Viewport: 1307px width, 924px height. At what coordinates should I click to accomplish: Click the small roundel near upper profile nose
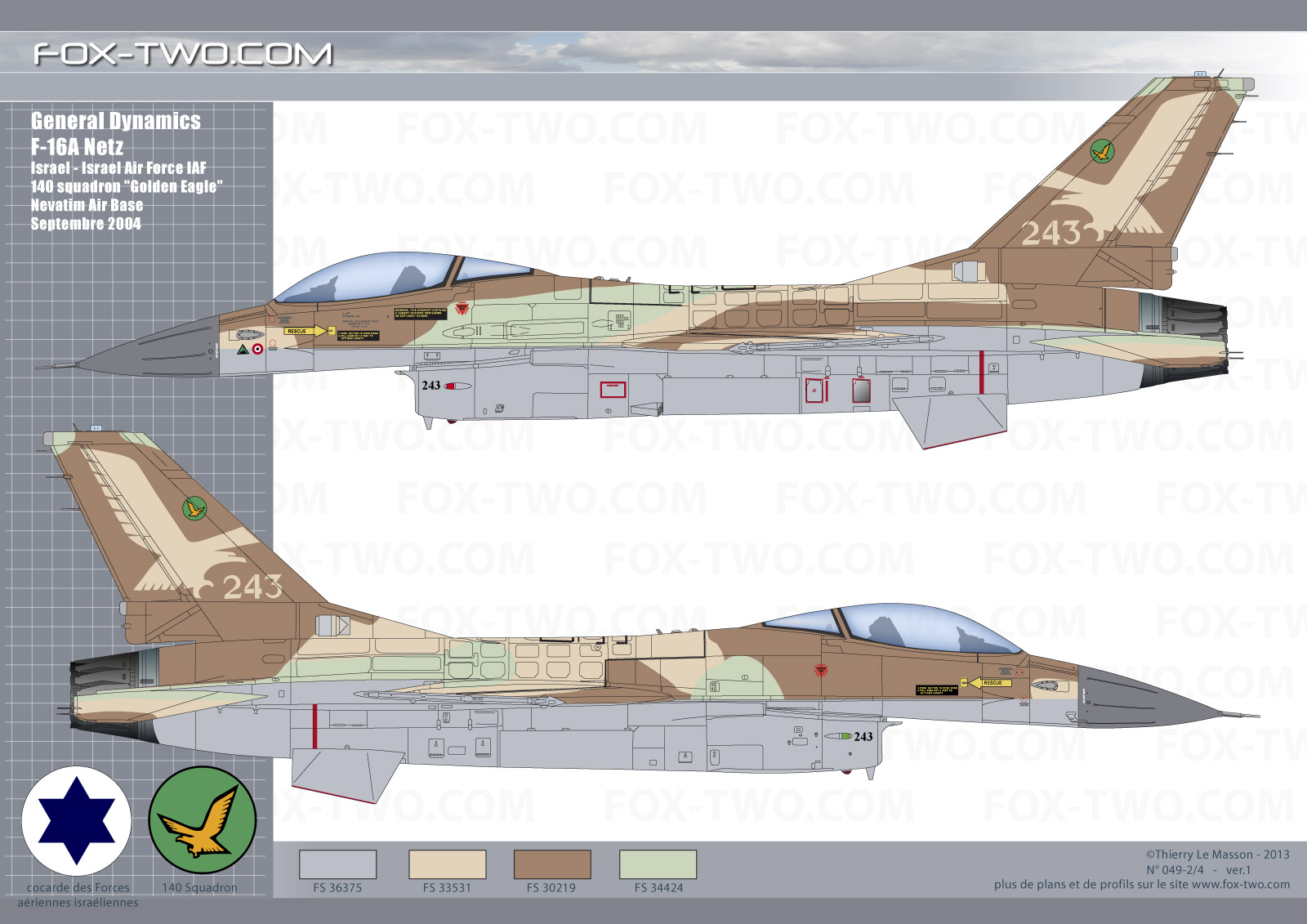point(257,349)
